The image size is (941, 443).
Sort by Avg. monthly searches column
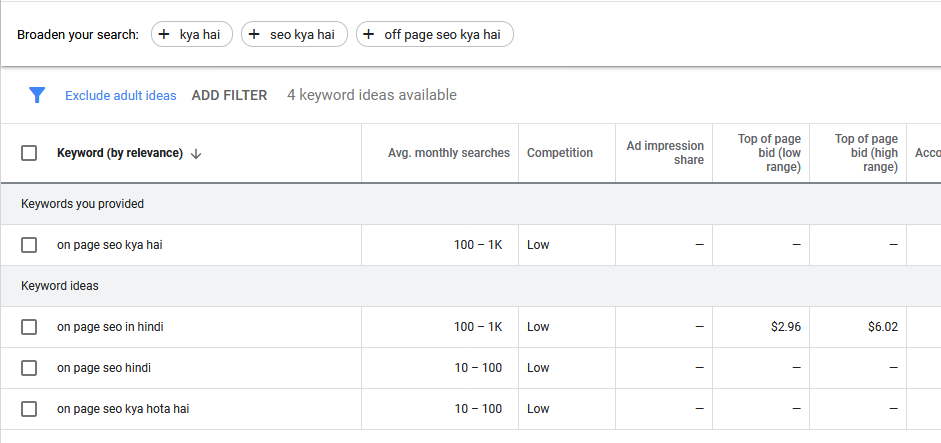click(448, 153)
